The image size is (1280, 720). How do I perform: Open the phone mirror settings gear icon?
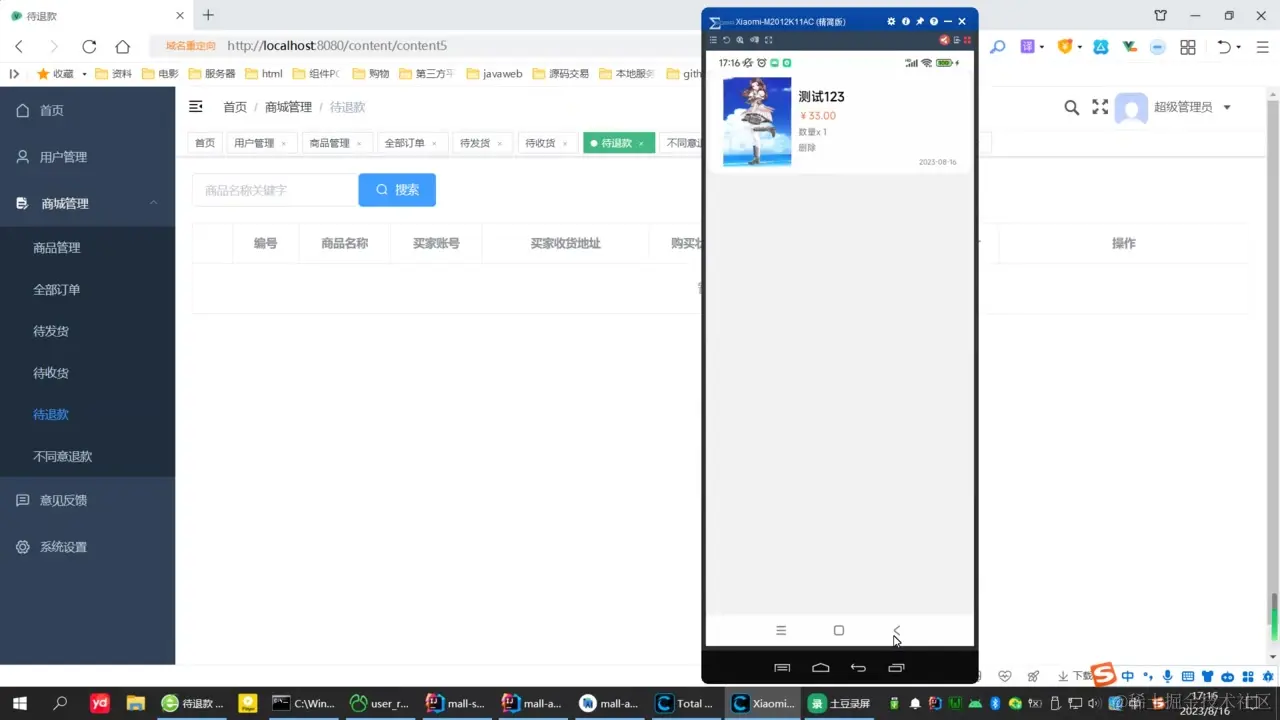coord(891,21)
